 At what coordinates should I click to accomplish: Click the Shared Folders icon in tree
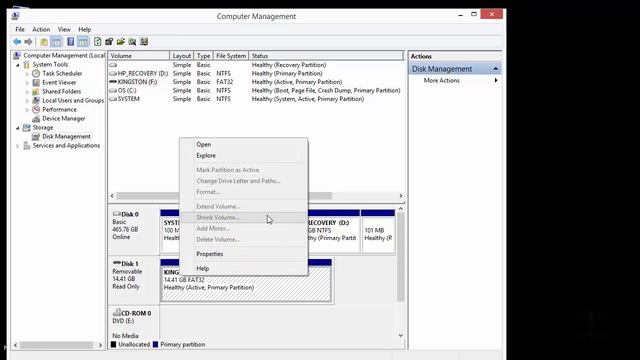pyautogui.click(x=36, y=91)
